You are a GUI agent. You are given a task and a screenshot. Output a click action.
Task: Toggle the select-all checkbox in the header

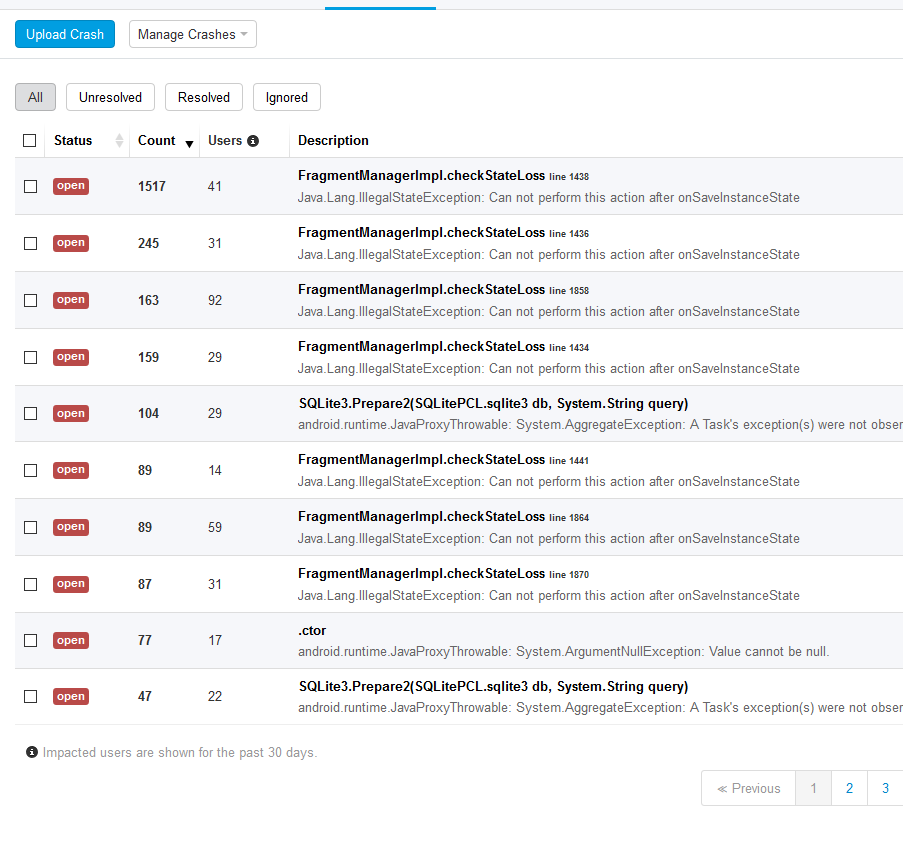(29, 140)
